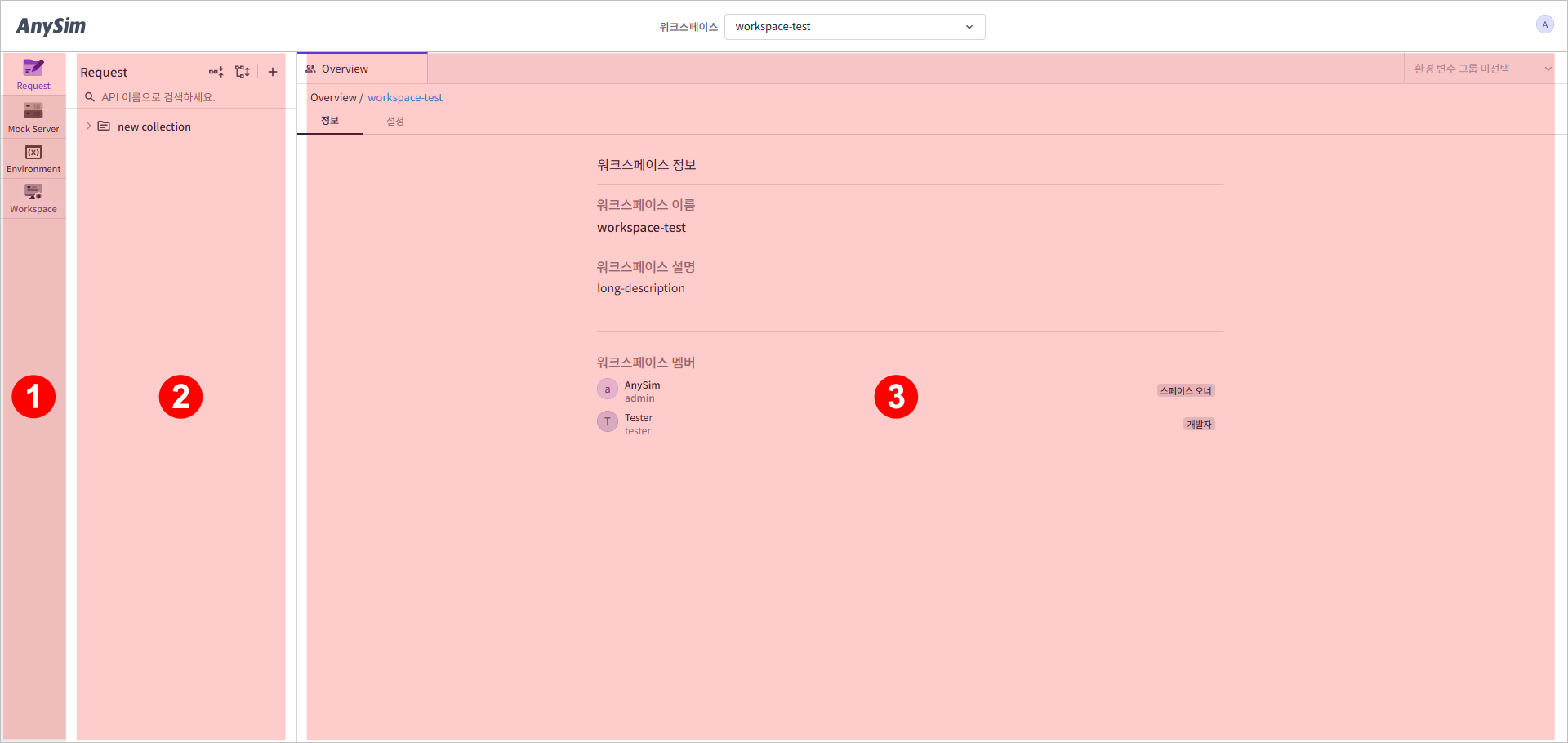Open the Request section in the sidebar
The image size is (1568, 743).
pyautogui.click(x=33, y=73)
